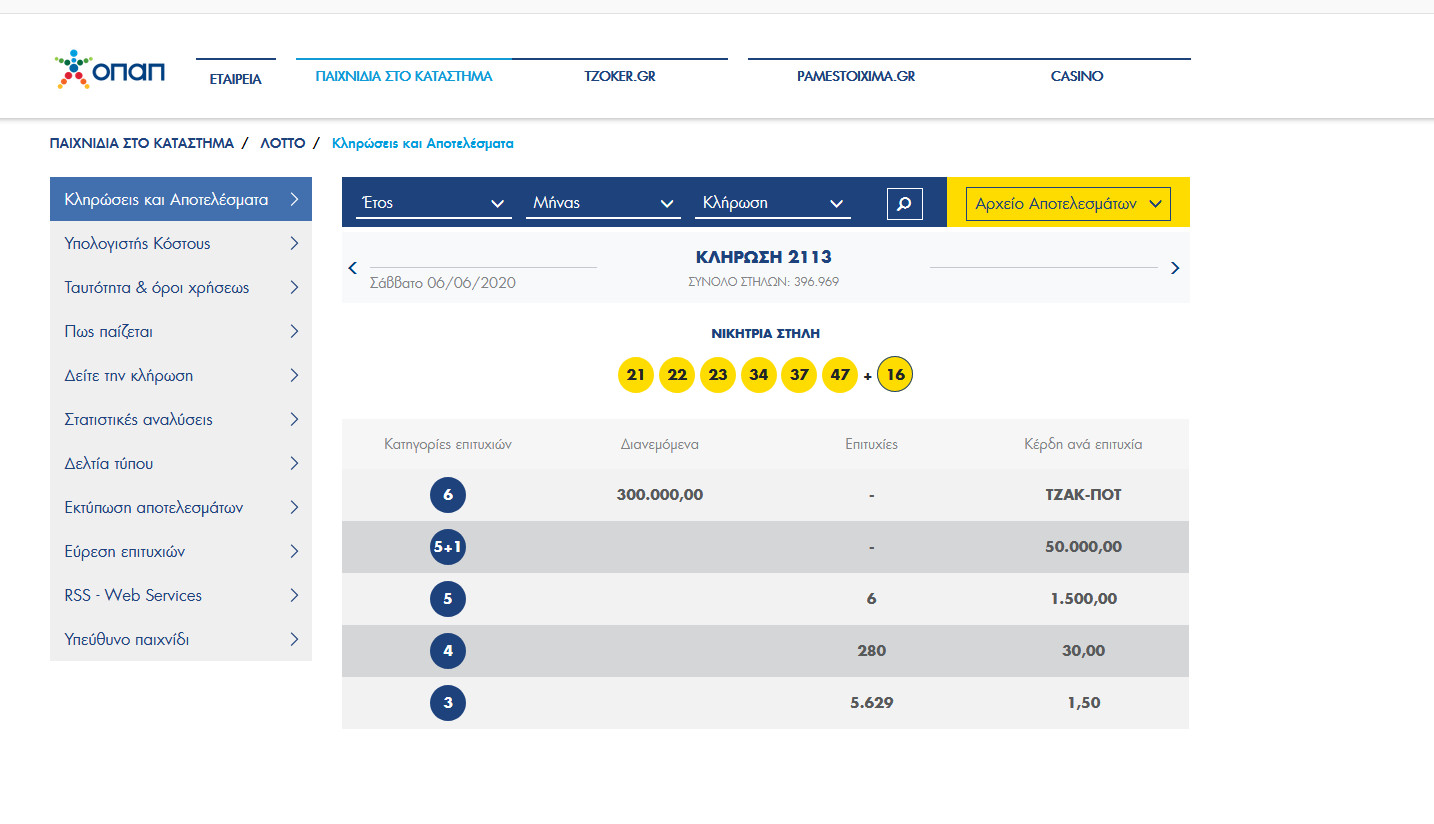Click 1.500,00 prize cell
The height and width of the screenshot is (824, 1434).
tap(1084, 599)
